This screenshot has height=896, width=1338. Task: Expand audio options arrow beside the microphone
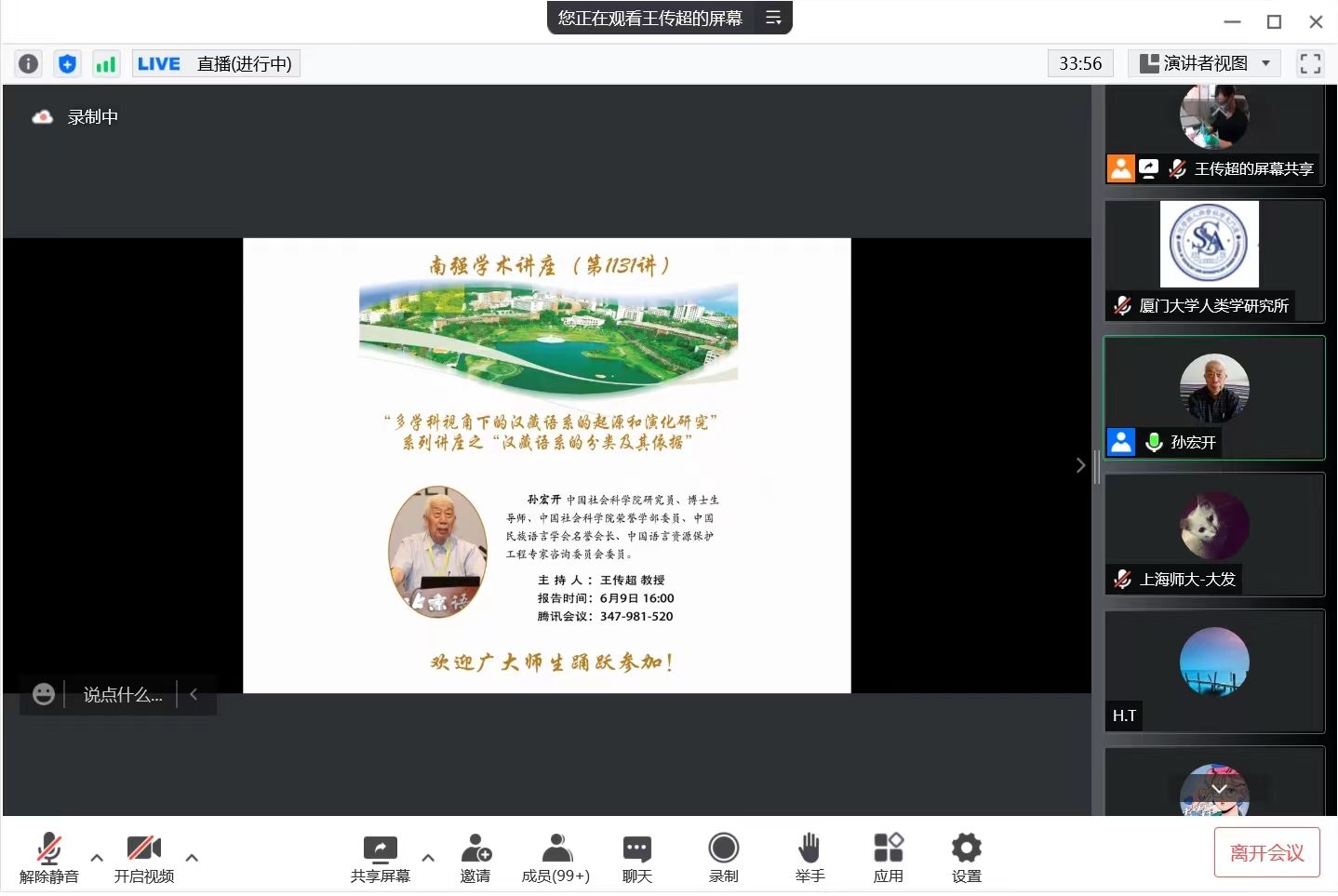point(97,858)
